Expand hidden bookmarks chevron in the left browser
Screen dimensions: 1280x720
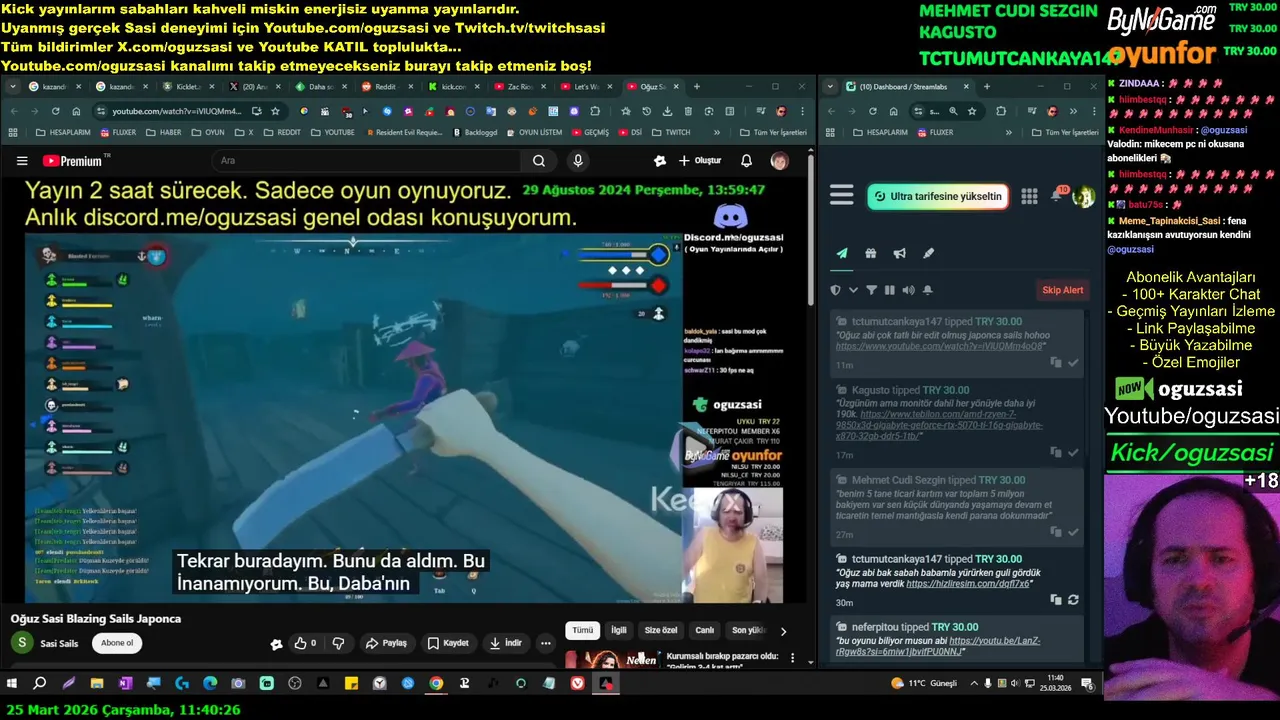coord(716,132)
